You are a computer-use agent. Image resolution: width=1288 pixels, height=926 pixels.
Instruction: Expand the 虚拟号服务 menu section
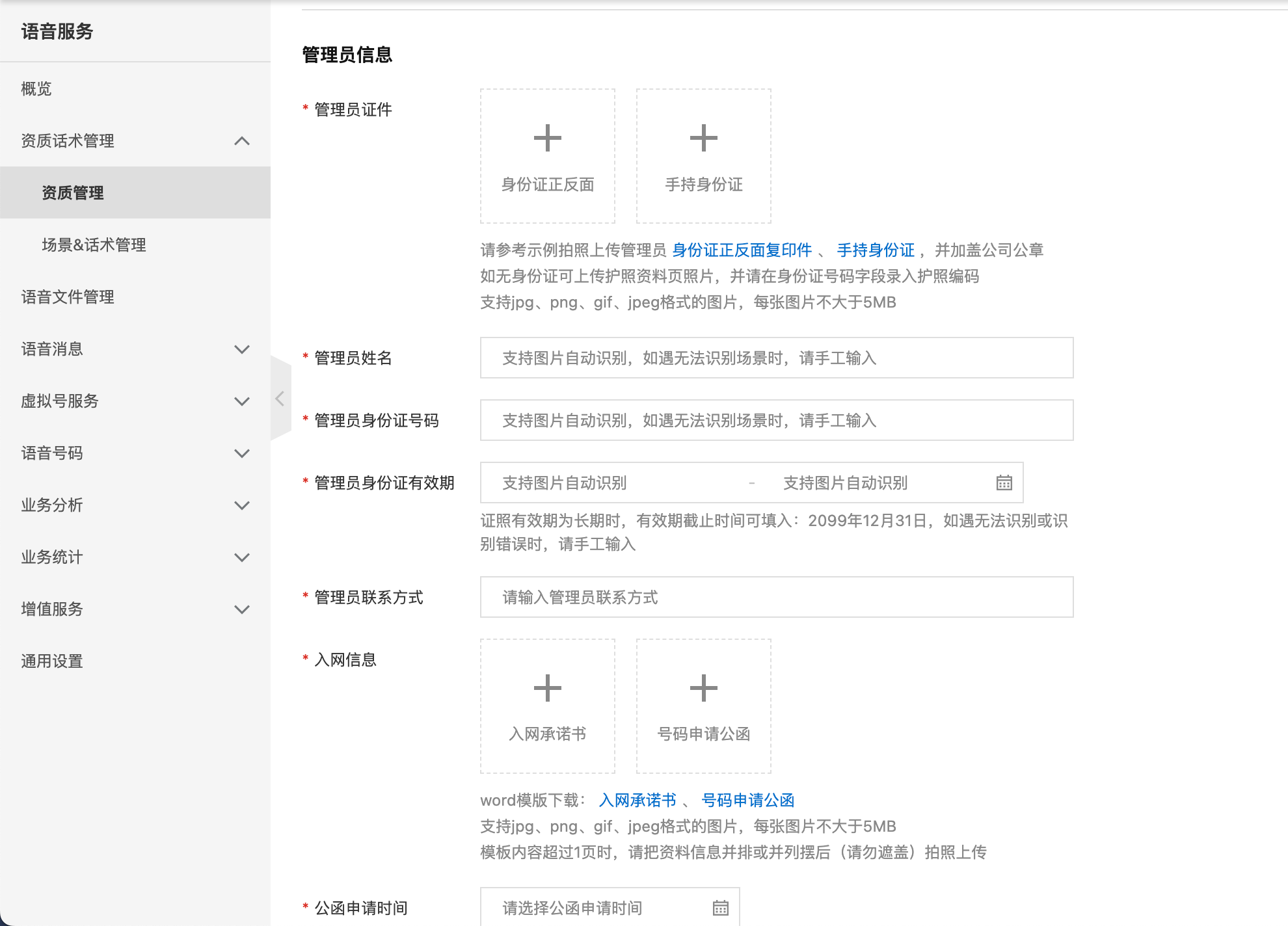point(242,401)
